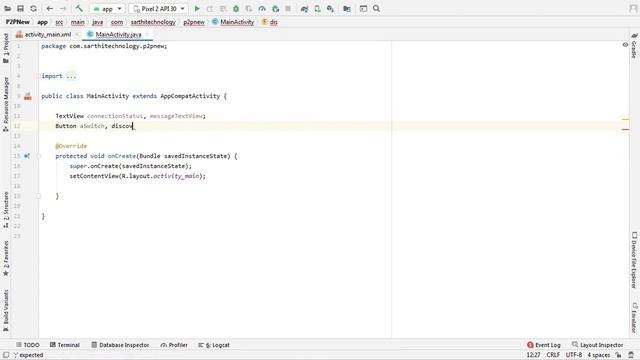Close the activity_main.xml tab
This screenshot has height=360, width=640.
pyautogui.click(x=76, y=34)
